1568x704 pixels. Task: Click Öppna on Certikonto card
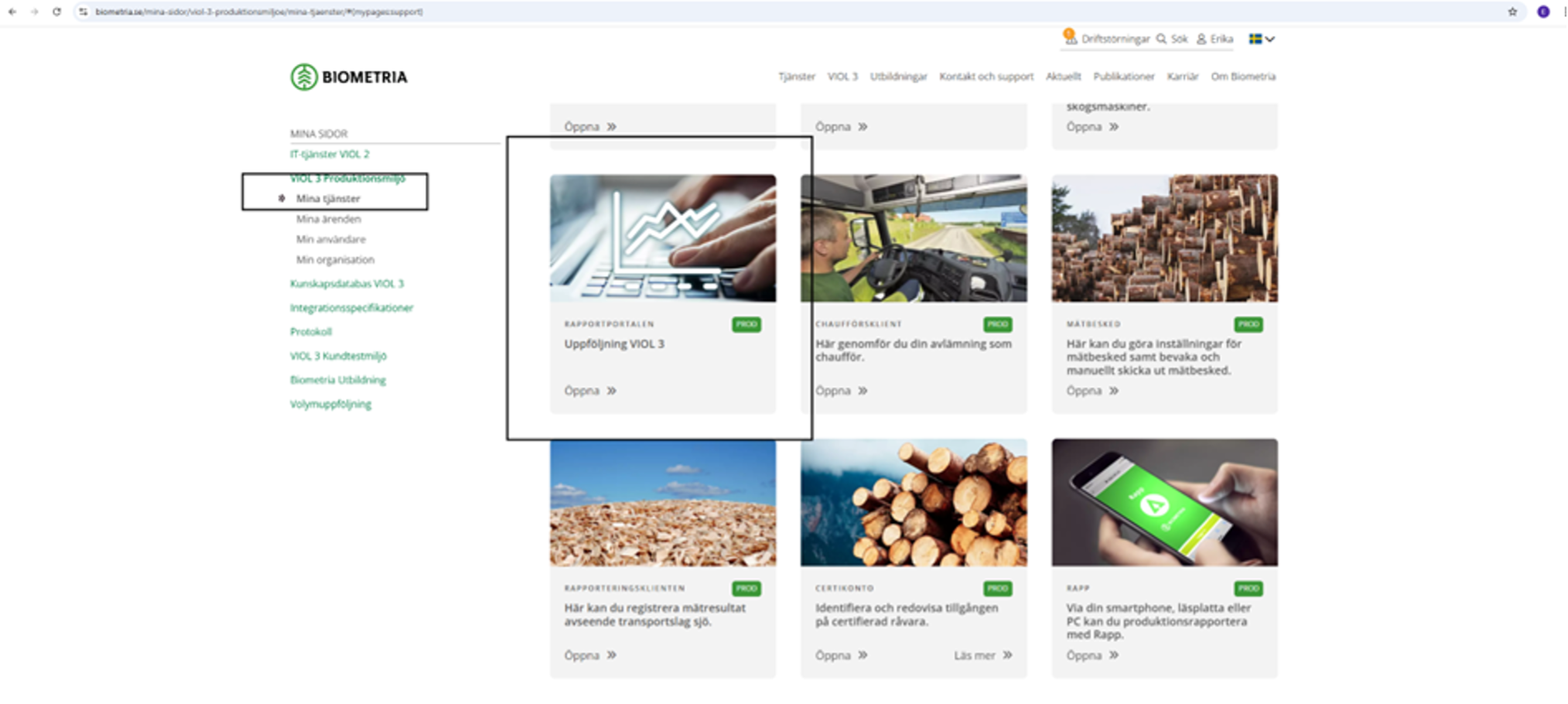pos(841,655)
